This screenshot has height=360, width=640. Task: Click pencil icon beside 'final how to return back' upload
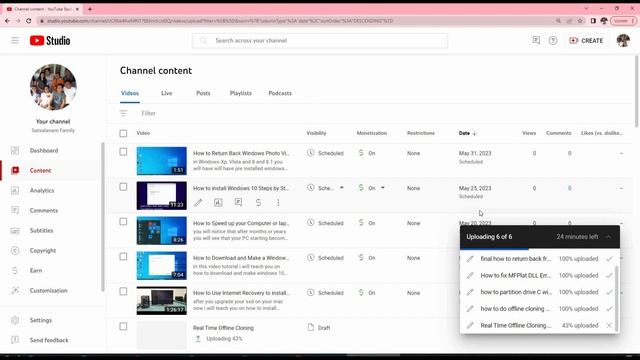pyautogui.click(x=470, y=259)
